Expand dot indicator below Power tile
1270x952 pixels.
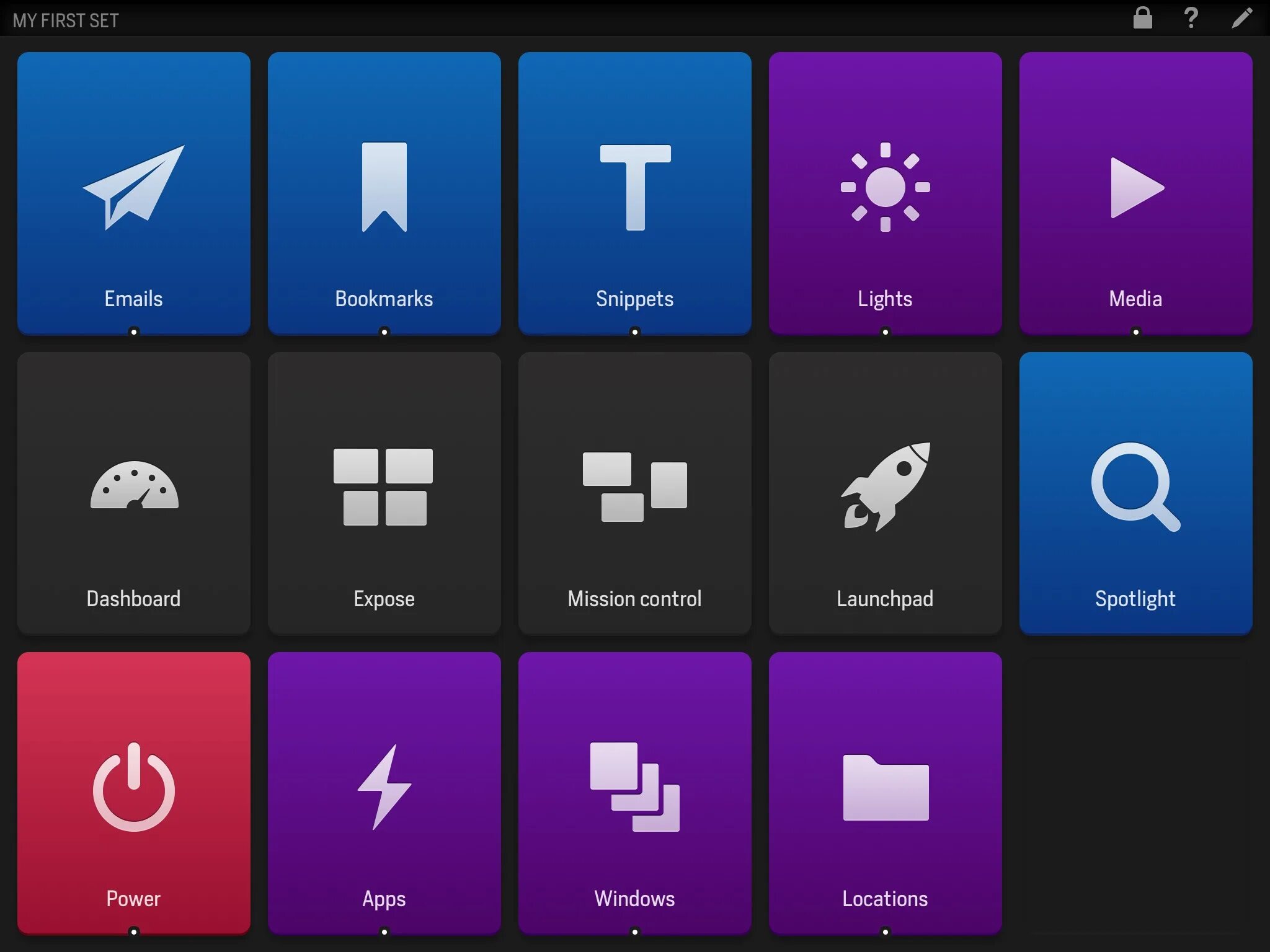[x=133, y=932]
